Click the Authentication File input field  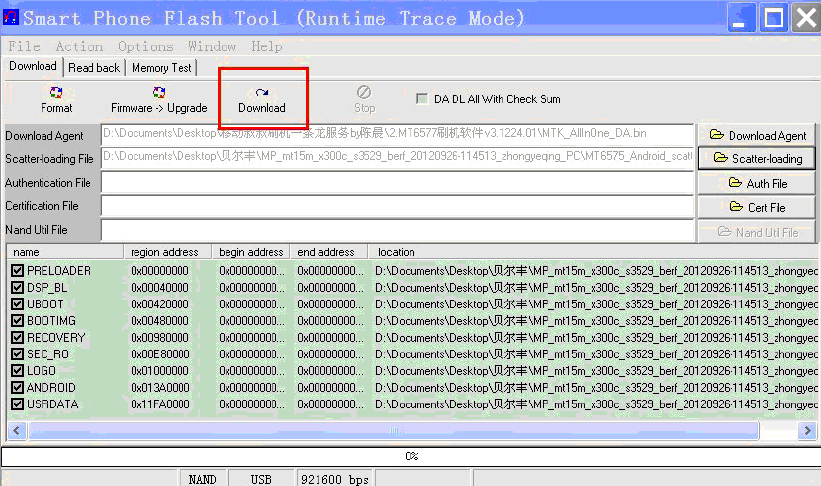click(397, 183)
